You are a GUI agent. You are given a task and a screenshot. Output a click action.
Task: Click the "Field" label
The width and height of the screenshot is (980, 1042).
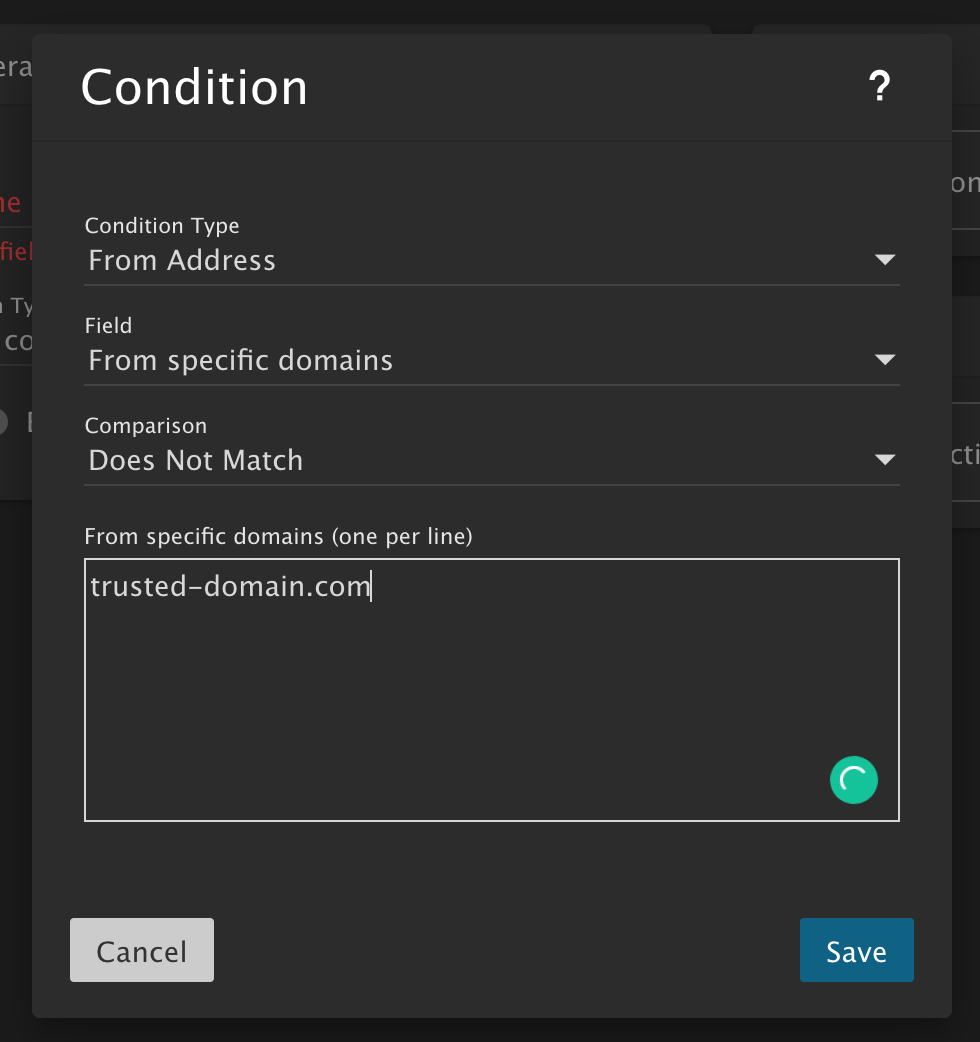[x=108, y=326]
